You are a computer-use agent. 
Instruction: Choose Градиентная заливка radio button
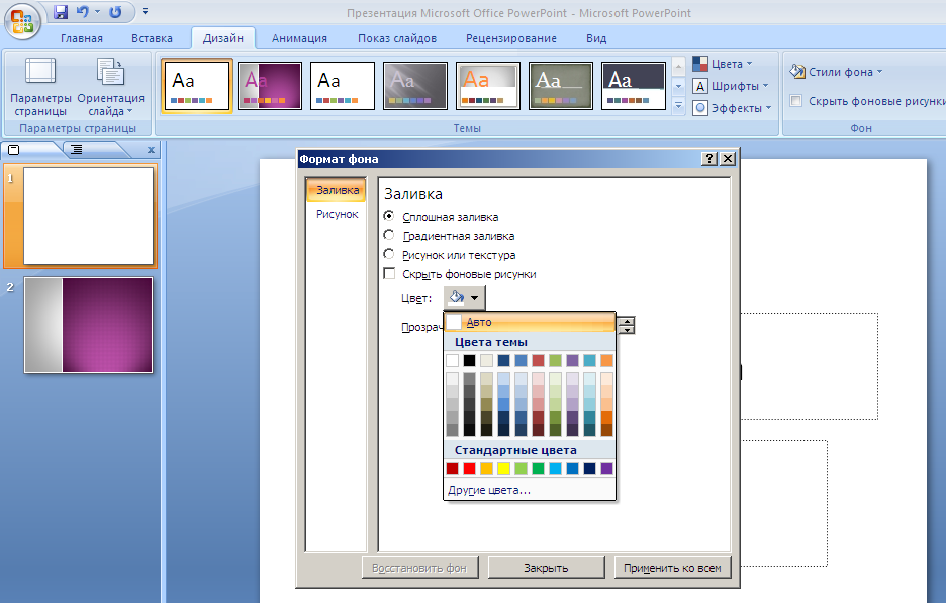389,235
